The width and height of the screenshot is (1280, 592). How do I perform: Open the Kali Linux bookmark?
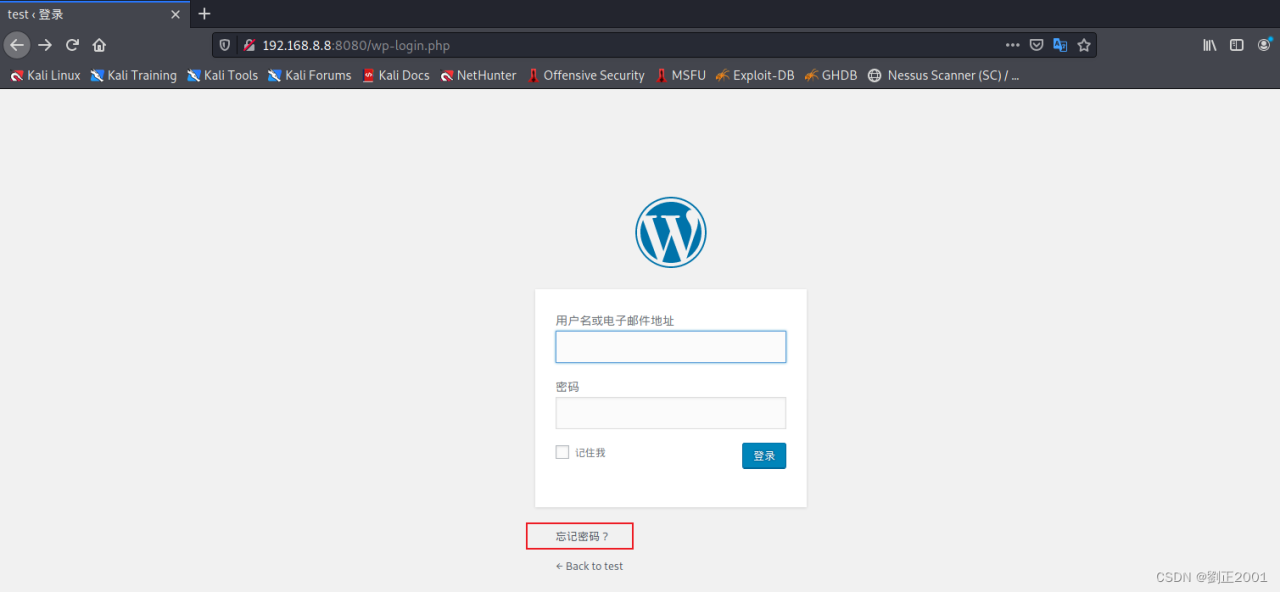click(45, 75)
